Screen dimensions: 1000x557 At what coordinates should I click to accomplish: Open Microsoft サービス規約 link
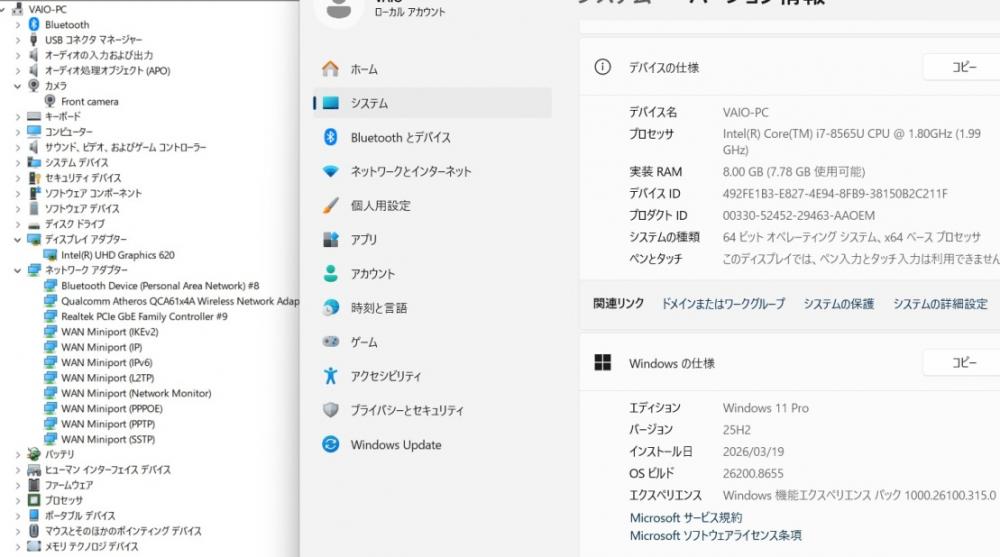point(686,517)
